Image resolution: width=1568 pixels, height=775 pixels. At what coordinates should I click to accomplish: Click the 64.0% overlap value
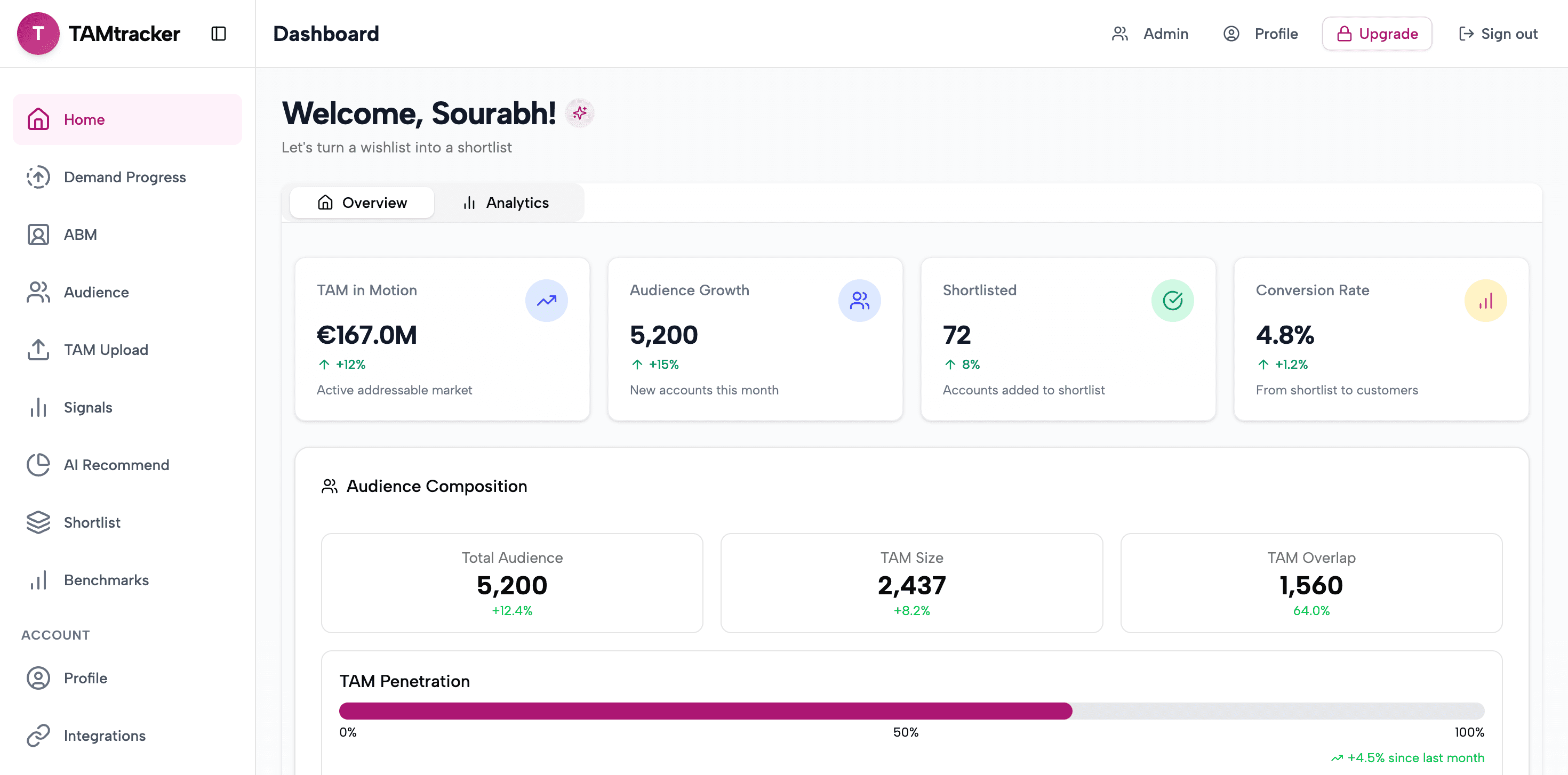coord(1311,611)
